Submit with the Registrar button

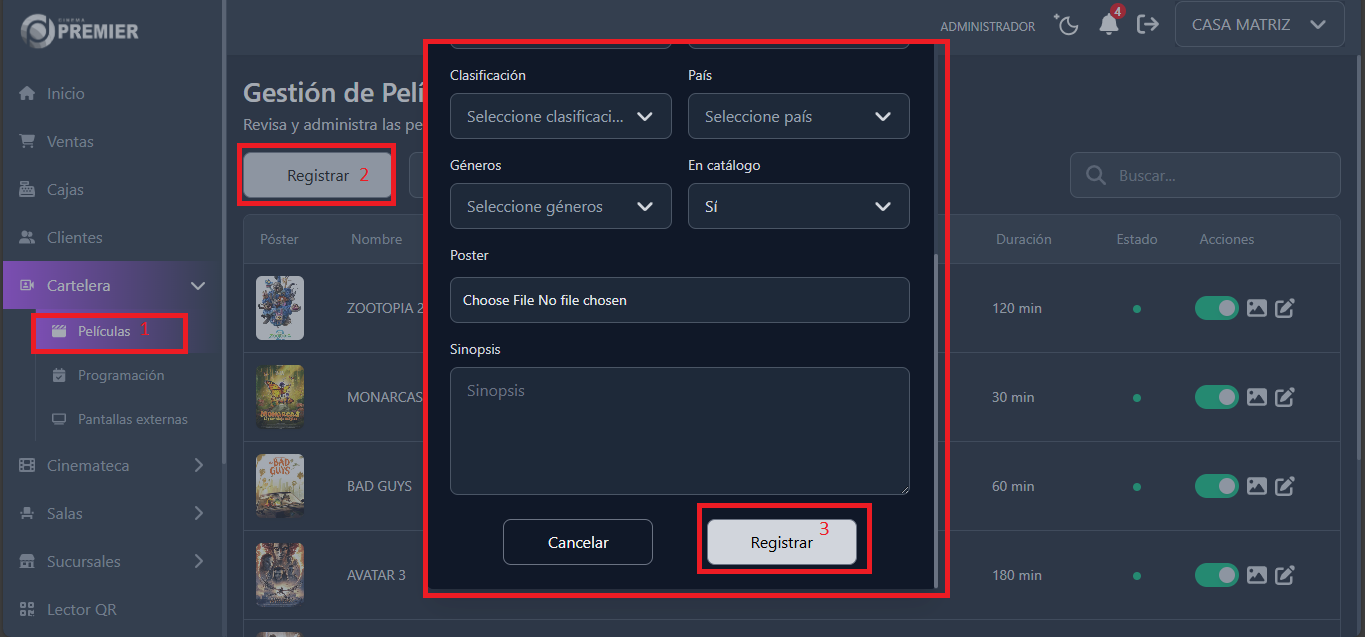tap(782, 542)
